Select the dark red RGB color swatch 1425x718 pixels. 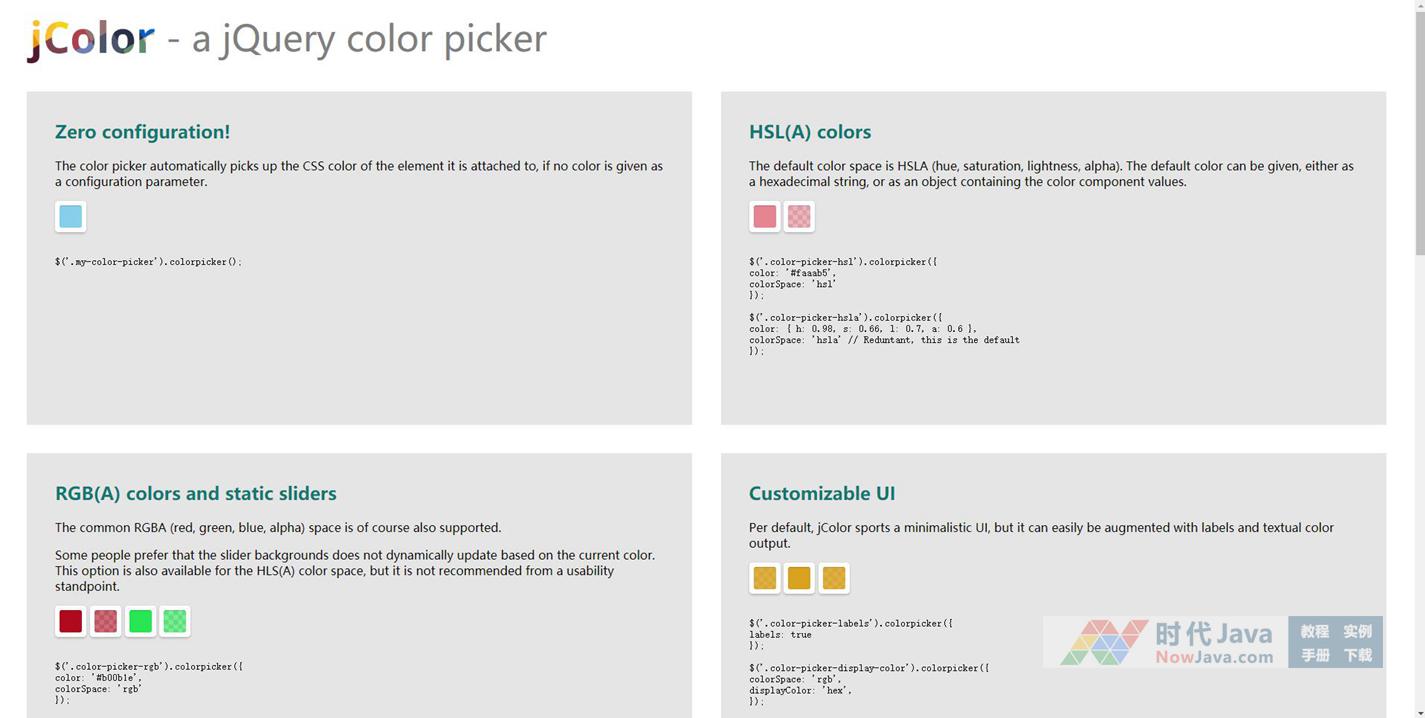click(70, 621)
